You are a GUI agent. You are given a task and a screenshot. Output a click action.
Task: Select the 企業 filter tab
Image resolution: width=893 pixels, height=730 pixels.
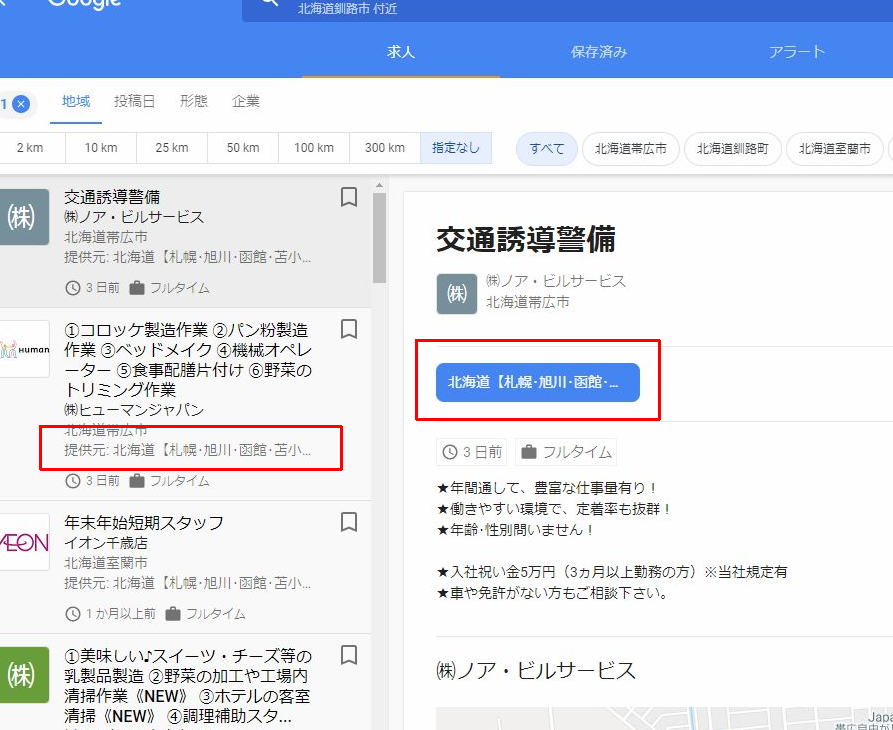246,101
